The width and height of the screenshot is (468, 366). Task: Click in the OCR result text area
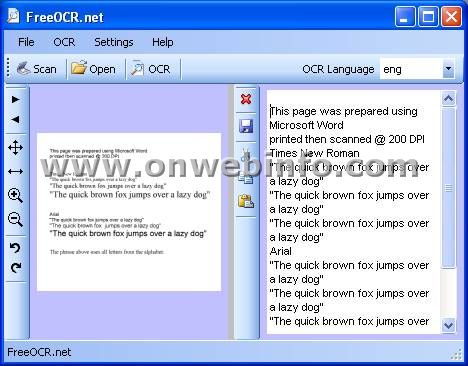coord(353,212)
